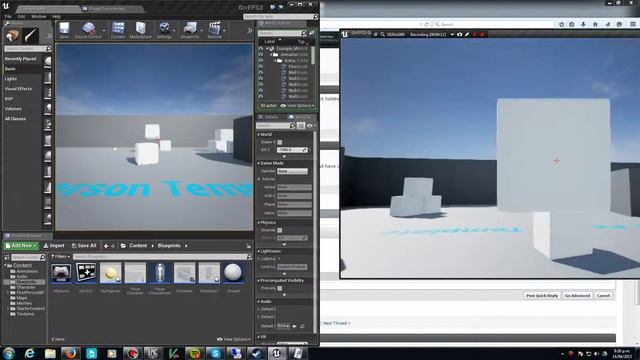Toggle visibility eye of Arena folder row

(x=260, y=60)
